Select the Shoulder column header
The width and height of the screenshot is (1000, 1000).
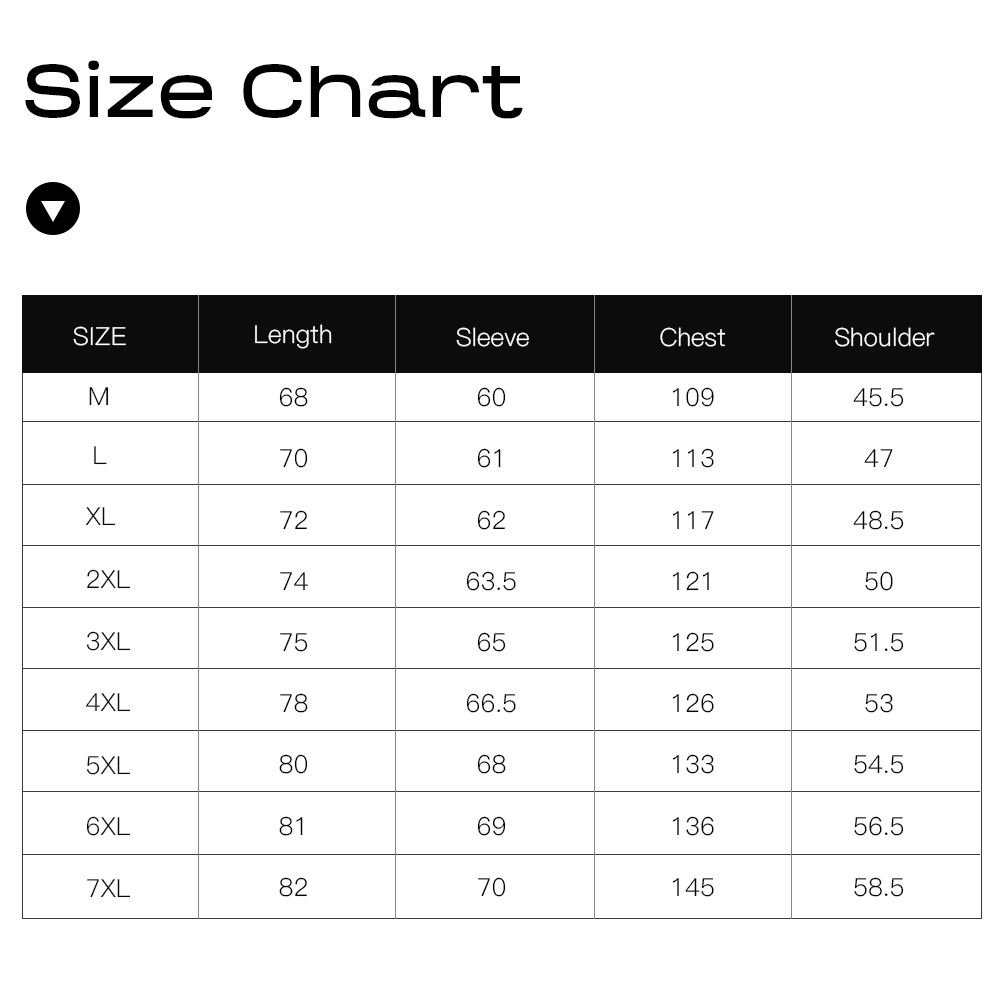click(884, 338)
